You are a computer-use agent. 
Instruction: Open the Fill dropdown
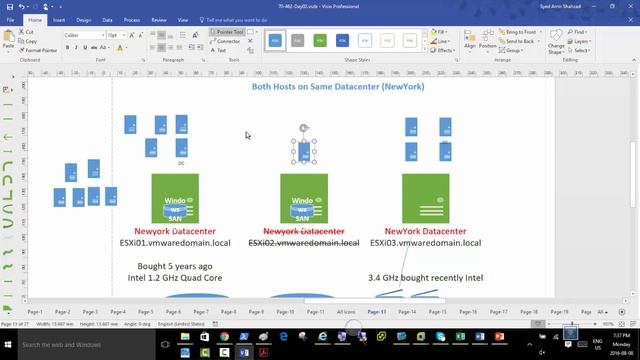[x=439, y=32]
